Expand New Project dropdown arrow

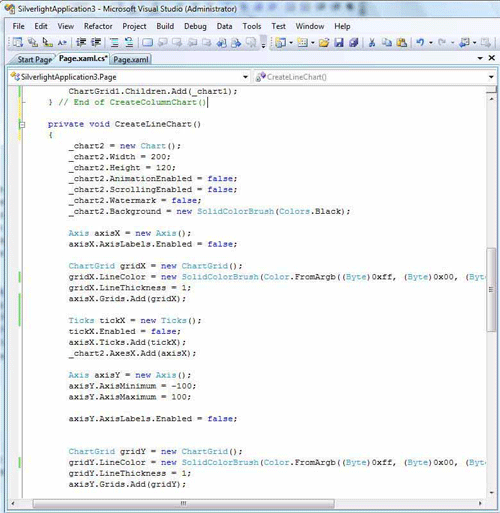point(291,43)
